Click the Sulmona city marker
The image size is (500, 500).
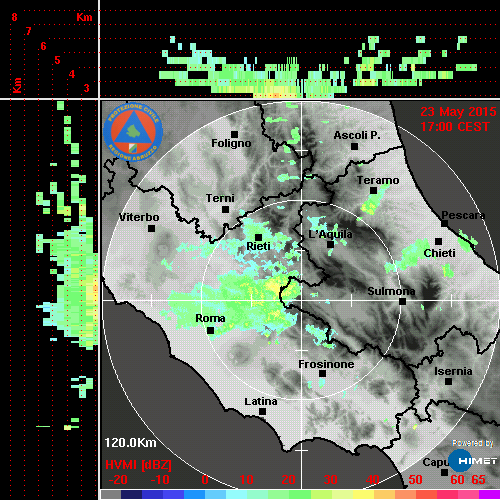point(403,301)
